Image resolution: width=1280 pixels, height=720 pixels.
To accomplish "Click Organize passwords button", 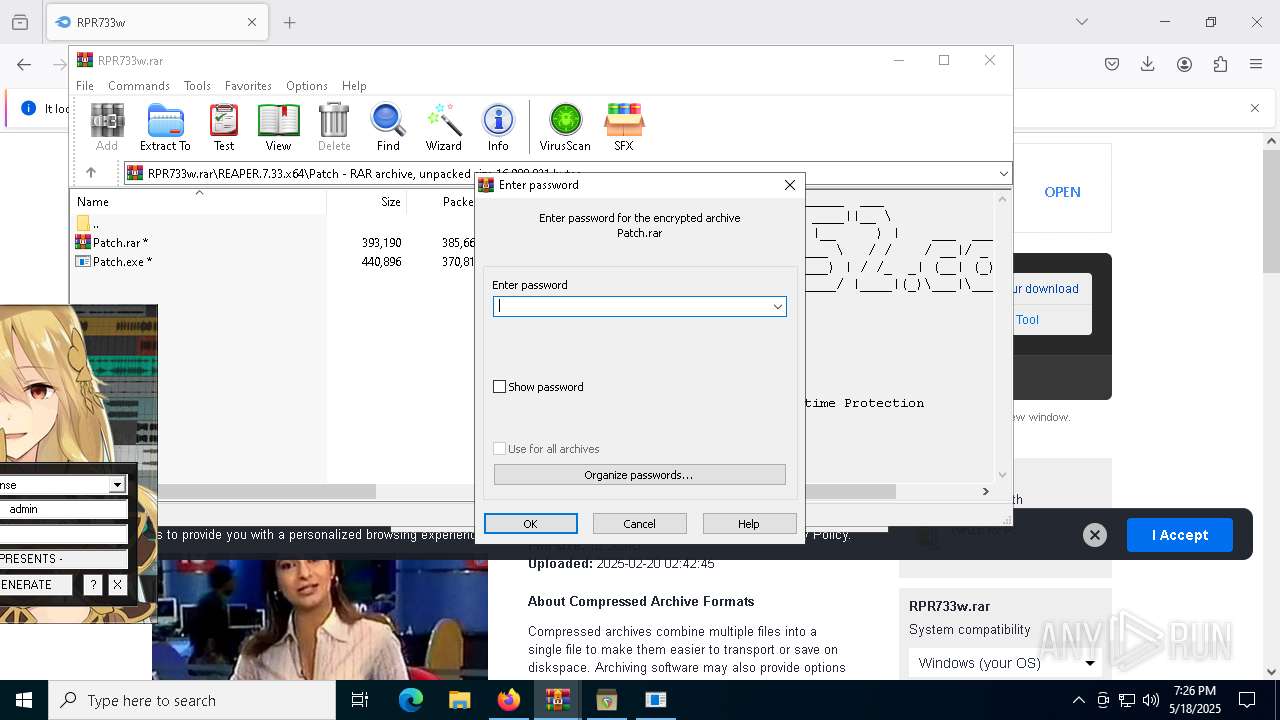I will coord(639,475).
